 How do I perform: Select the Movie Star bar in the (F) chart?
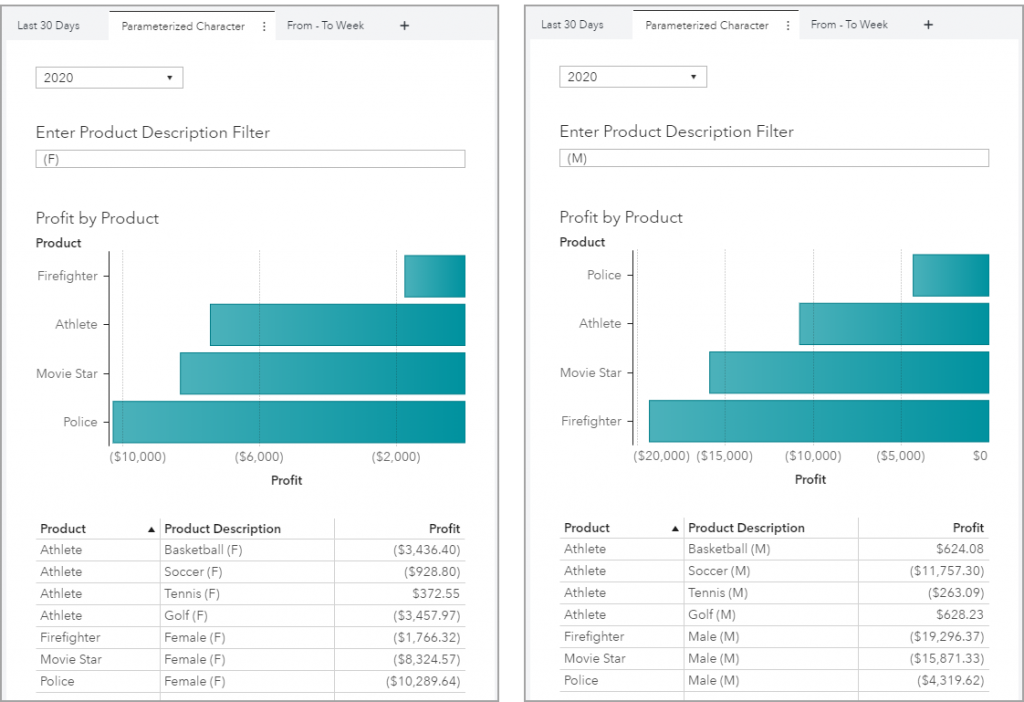click(x=322, y=373)
